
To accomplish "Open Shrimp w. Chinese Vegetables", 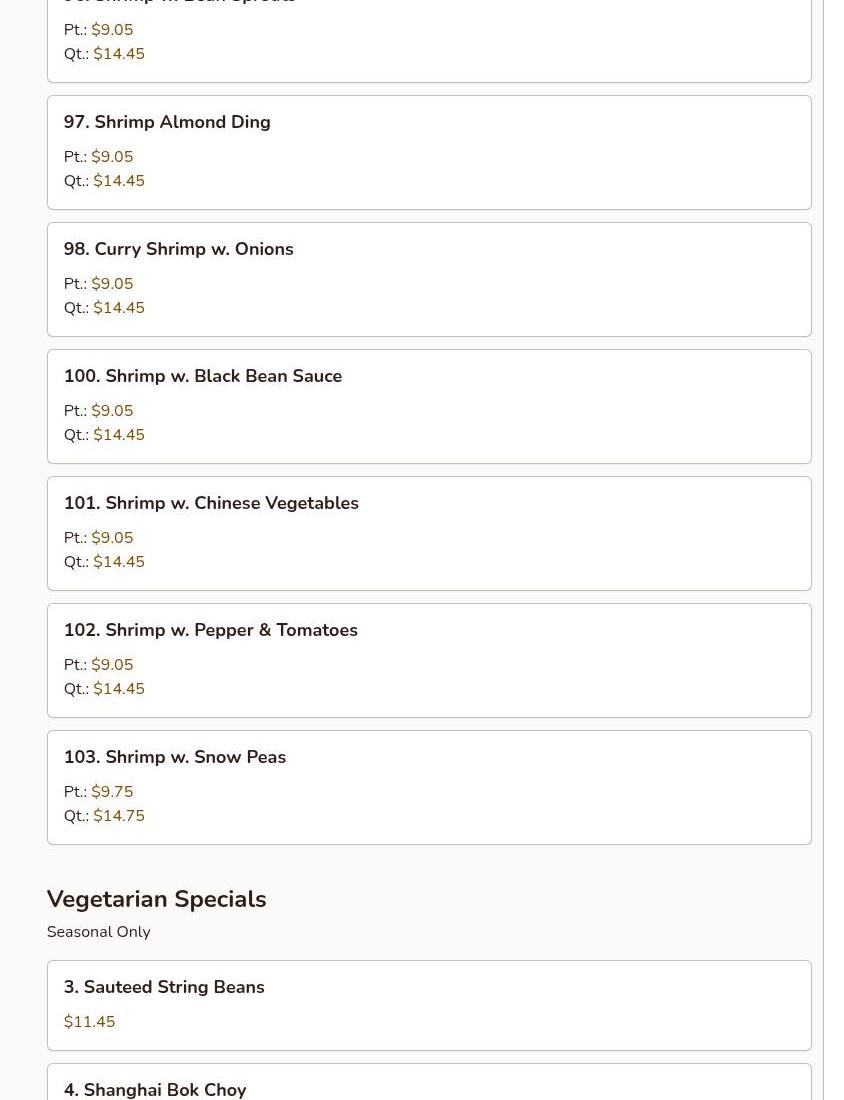I will pos(211,503).
